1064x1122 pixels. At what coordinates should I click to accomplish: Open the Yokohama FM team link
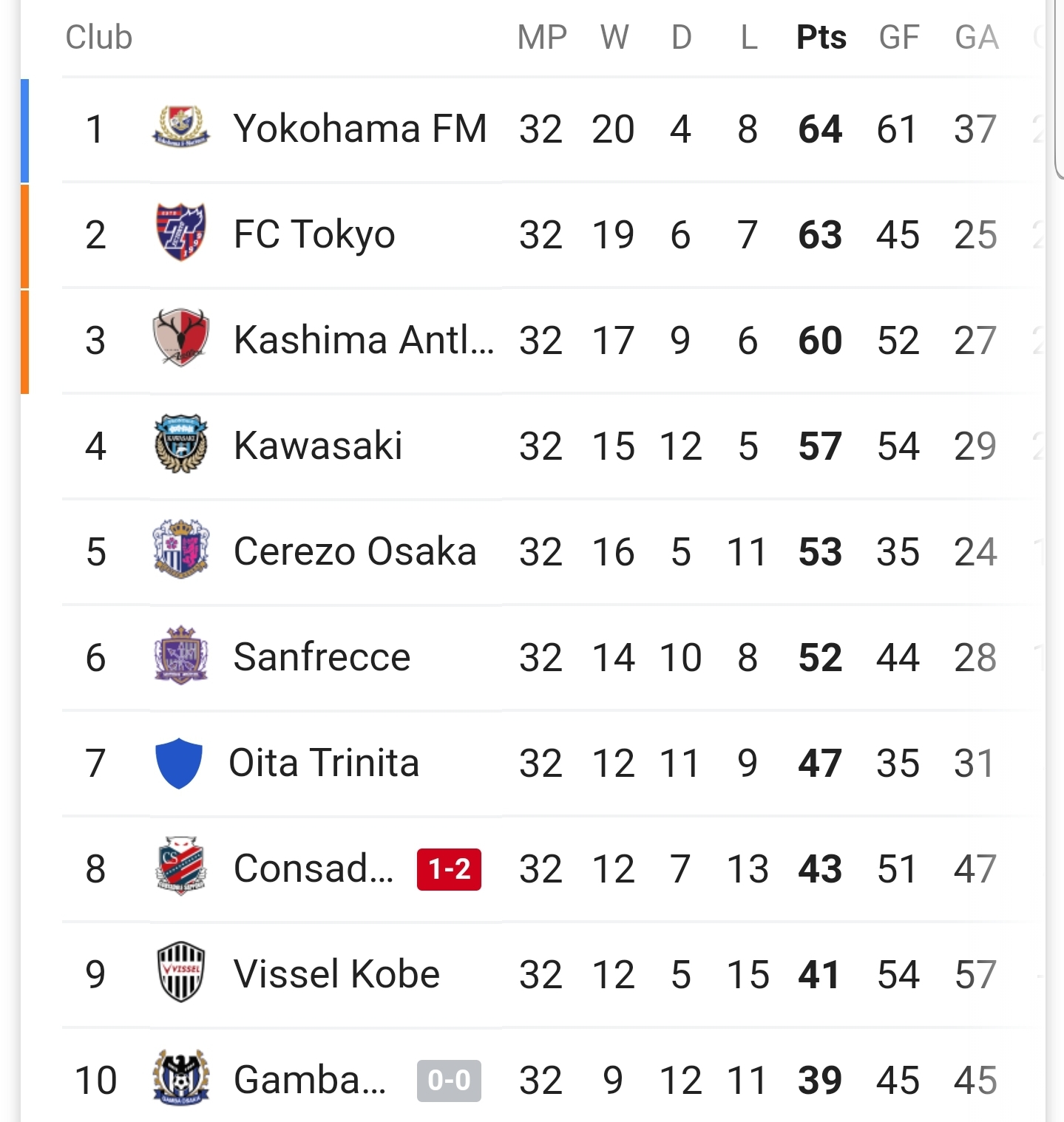click(360, 129)
